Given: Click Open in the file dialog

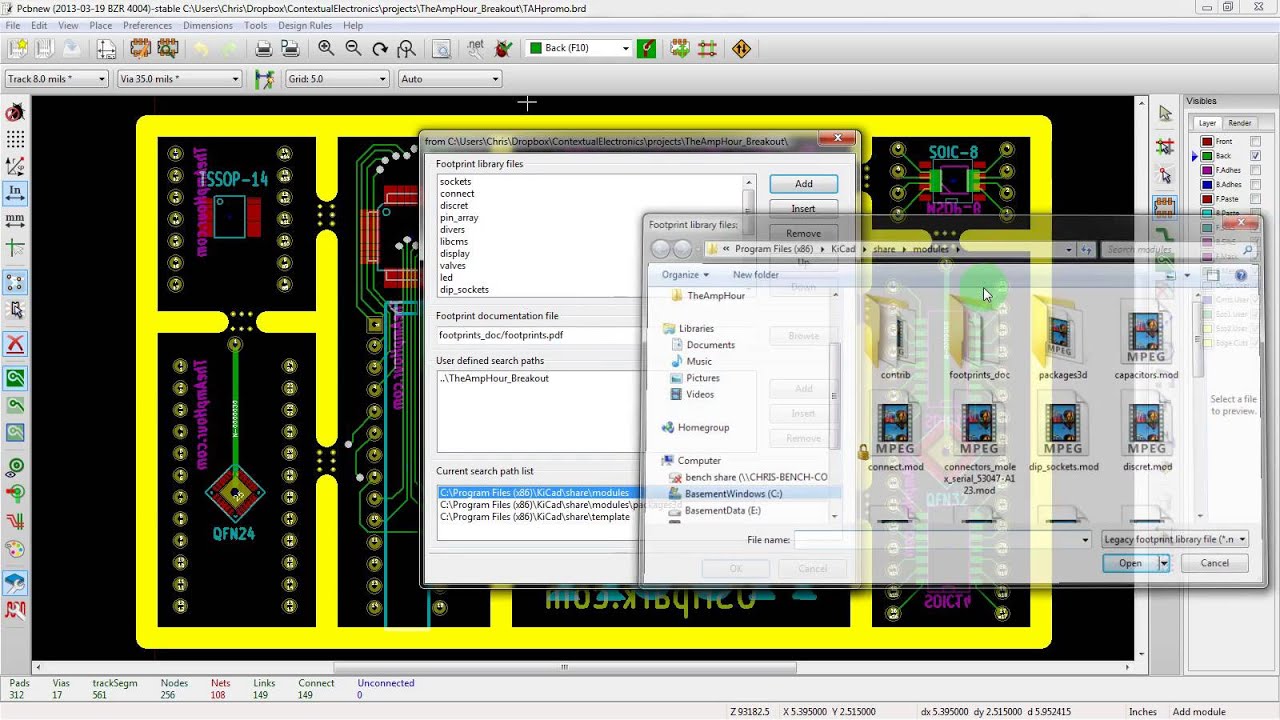Looking at the screenshot, I should pos(1130,563).
